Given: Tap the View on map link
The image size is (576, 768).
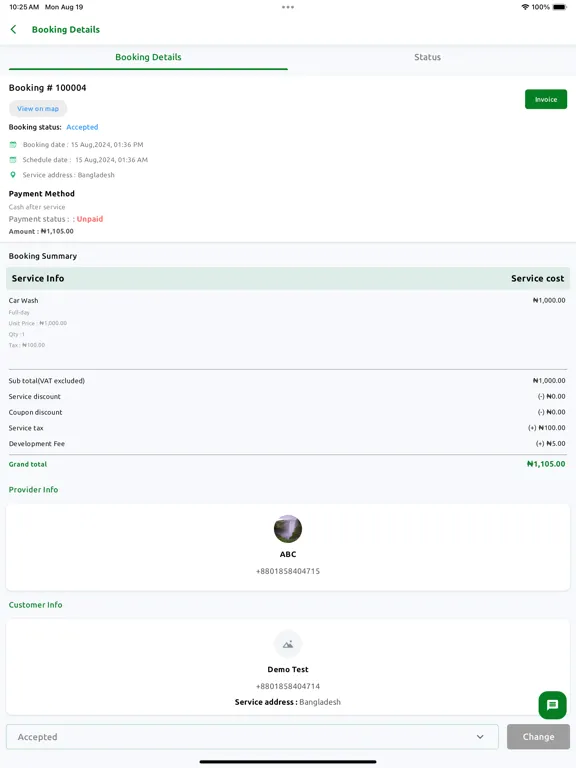Looking at the screenshot, I should [38, 109].
